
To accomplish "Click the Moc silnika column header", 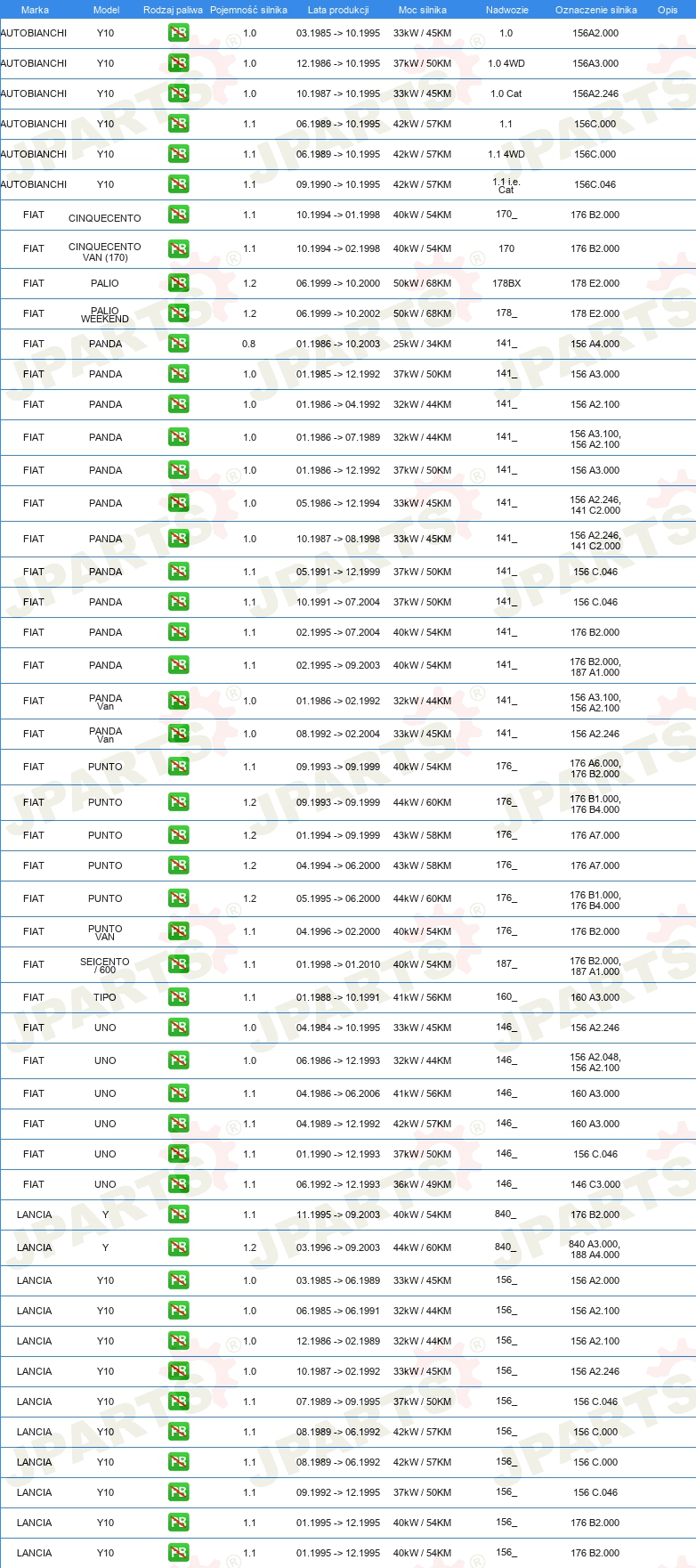I will (x=423, y=10).
